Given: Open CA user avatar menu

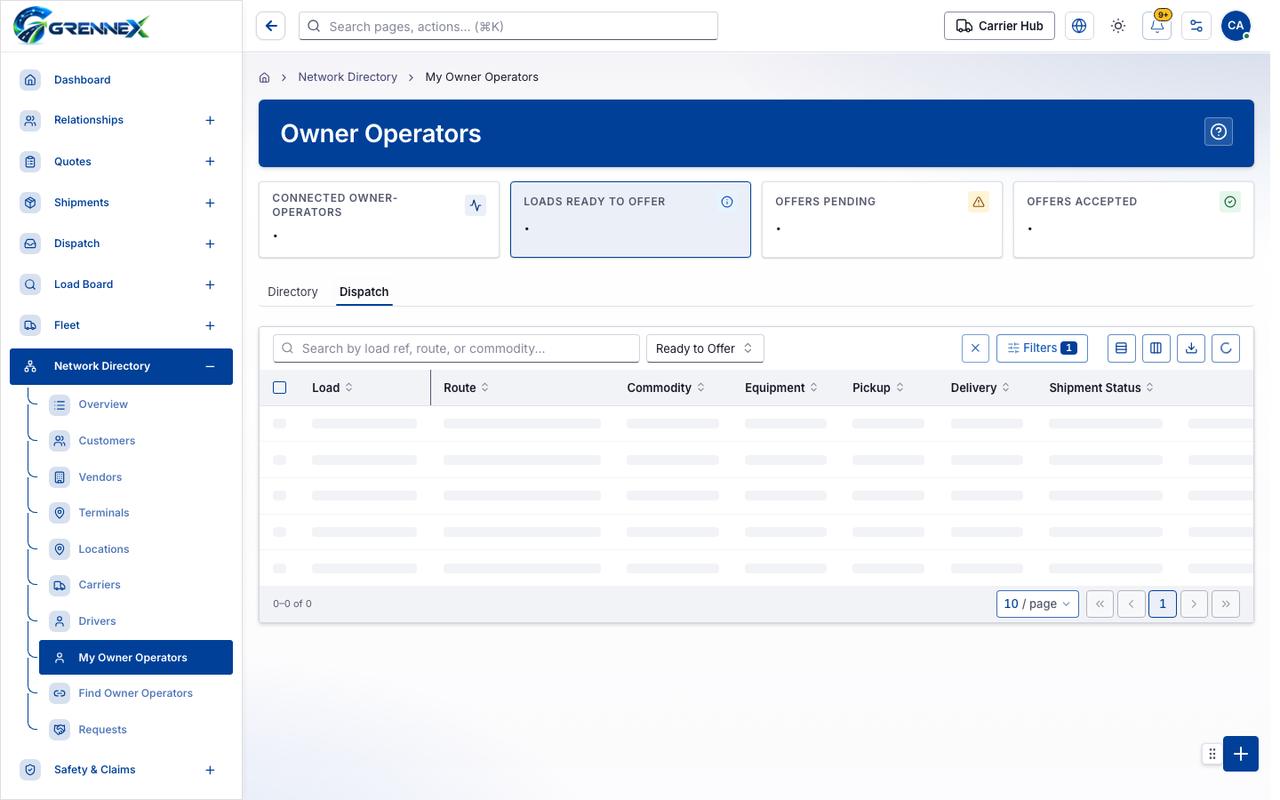Looking at the screenshot, I should pyautogui.click(x=1236, y=26).
